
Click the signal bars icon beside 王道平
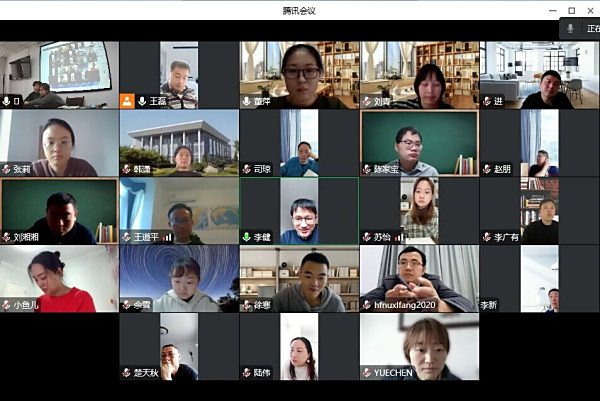pos(167,238)
